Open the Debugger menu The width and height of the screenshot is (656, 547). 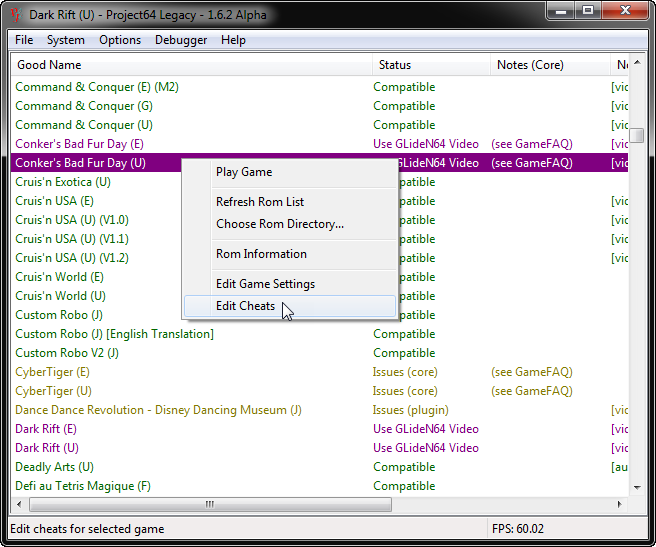(181, 40)
